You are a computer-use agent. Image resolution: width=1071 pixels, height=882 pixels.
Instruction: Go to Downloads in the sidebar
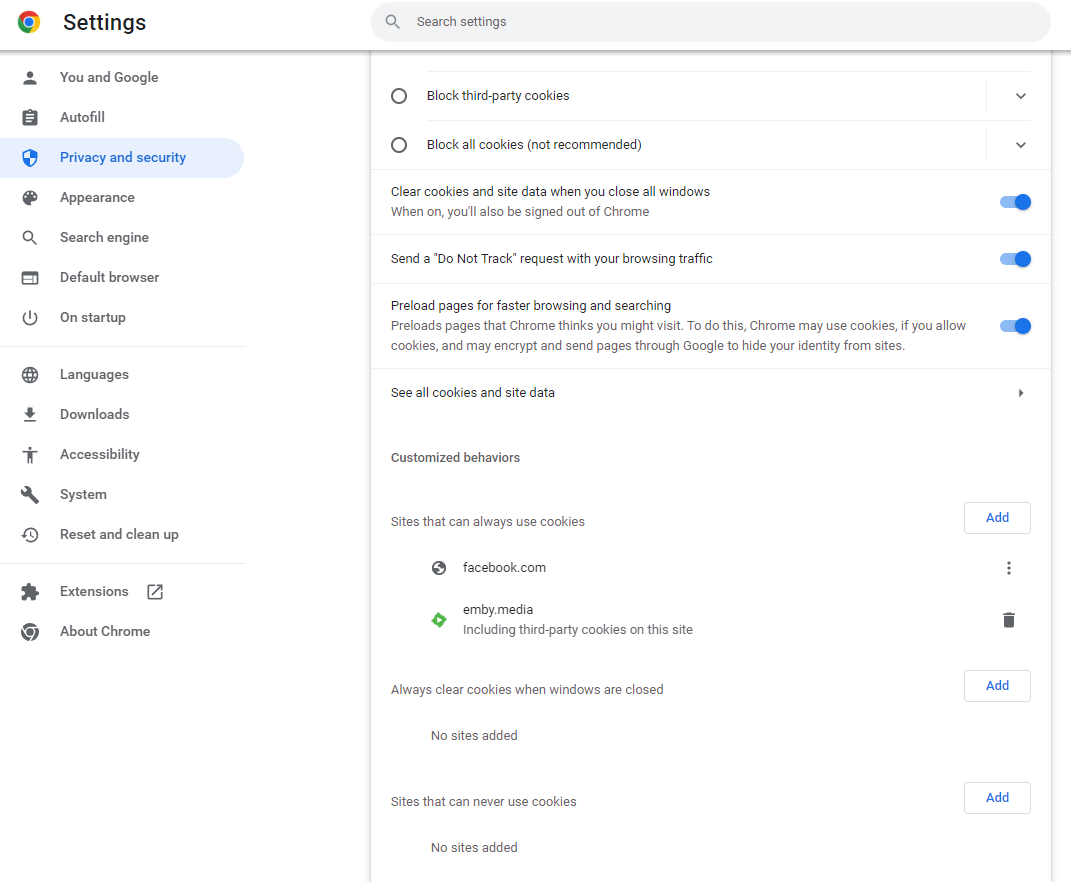coord(94,415)
